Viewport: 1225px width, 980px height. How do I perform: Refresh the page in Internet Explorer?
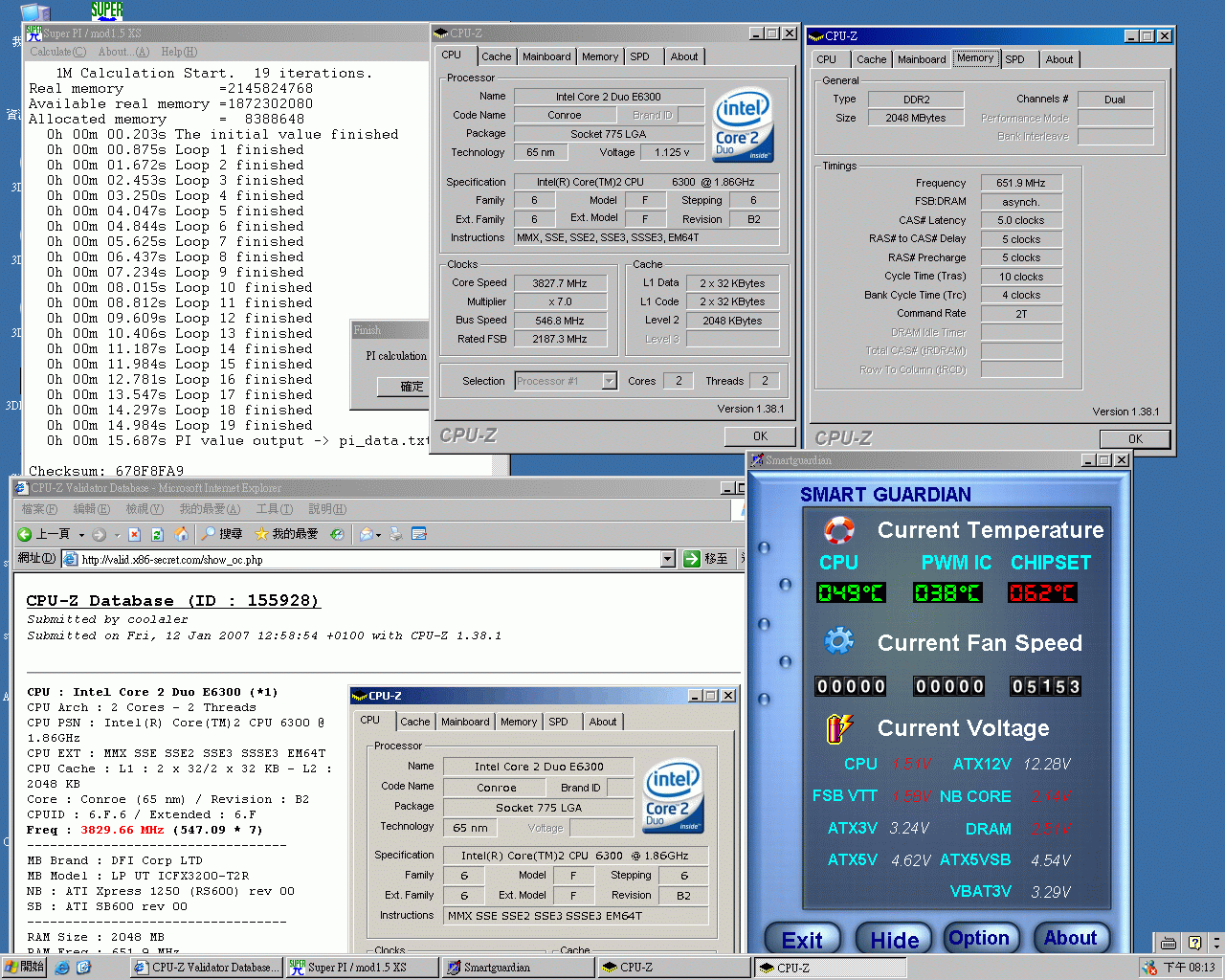(x=157, y=534)
